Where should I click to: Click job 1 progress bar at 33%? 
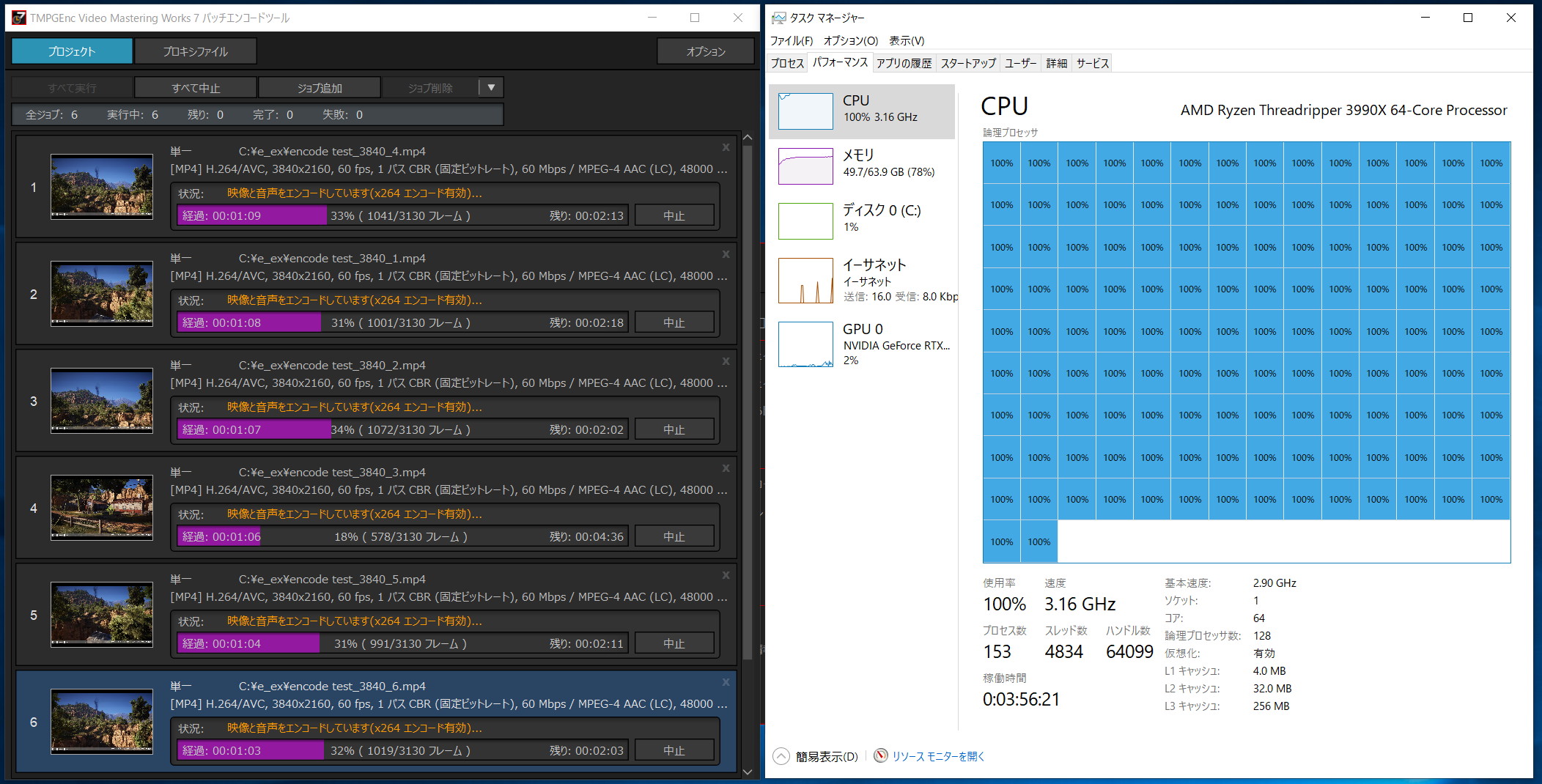402,215
